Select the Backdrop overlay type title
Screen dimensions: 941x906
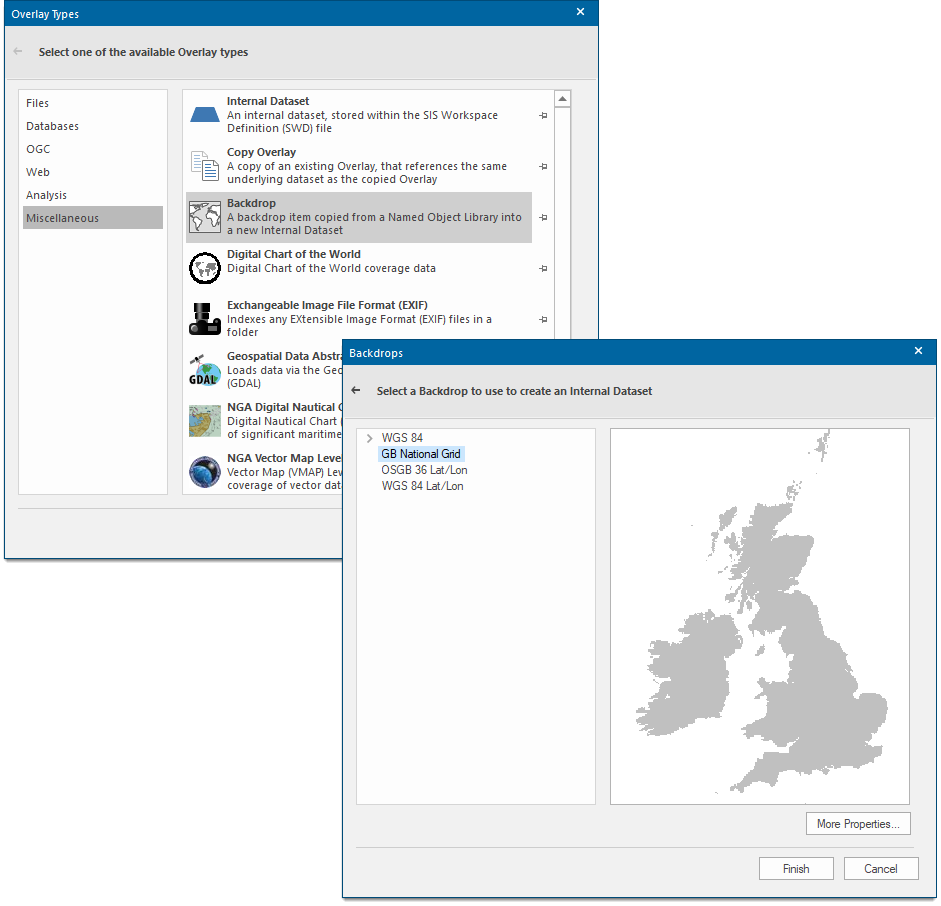[x=251, y=203]
